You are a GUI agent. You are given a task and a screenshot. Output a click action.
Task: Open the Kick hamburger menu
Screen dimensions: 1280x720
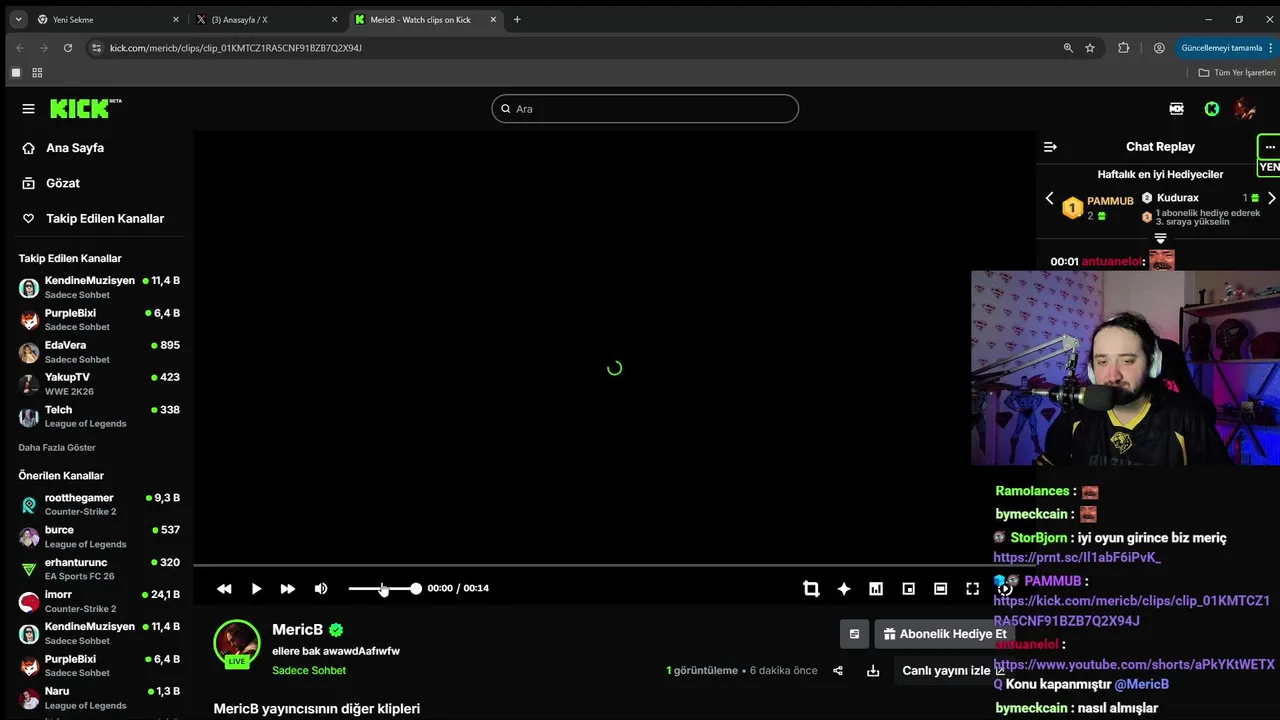point(28,109)
